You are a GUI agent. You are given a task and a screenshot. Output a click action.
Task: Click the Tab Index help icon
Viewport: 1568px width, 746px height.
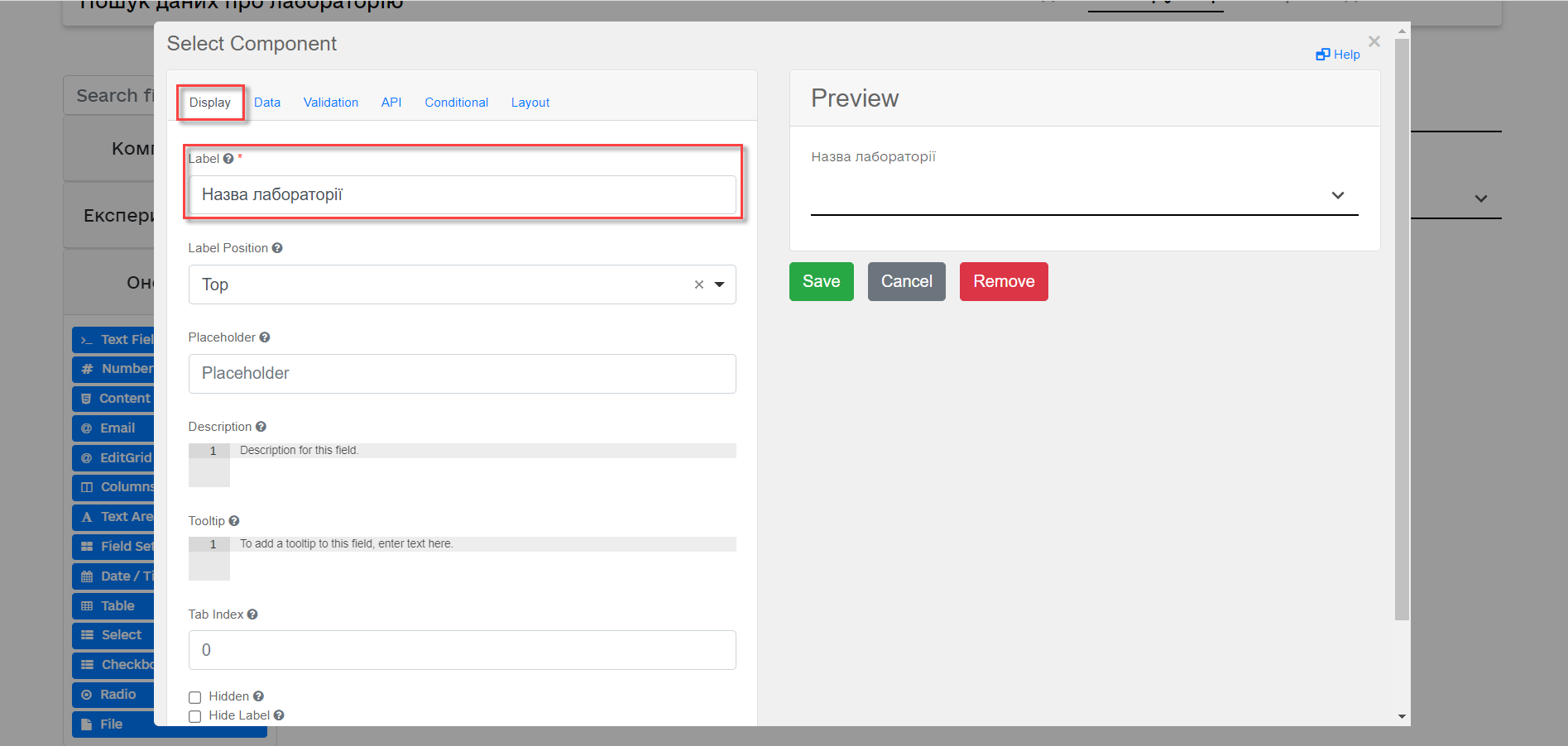[252, 614]
